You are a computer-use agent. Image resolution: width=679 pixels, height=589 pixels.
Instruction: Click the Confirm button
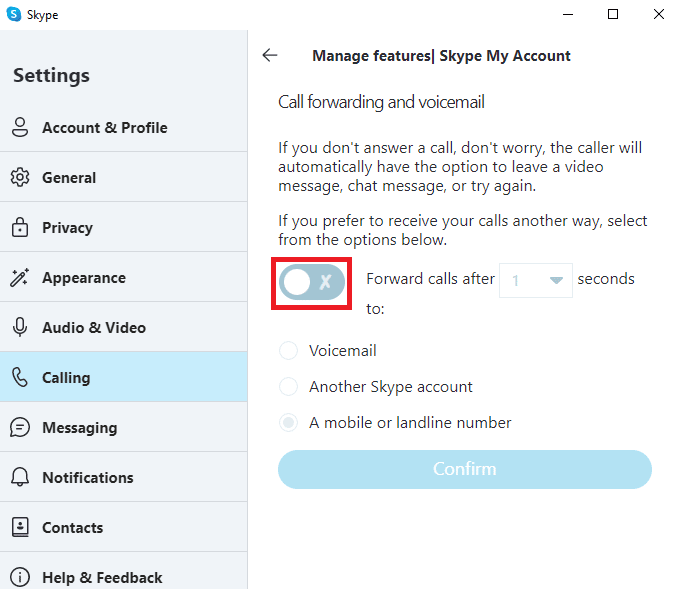[465, 469]
